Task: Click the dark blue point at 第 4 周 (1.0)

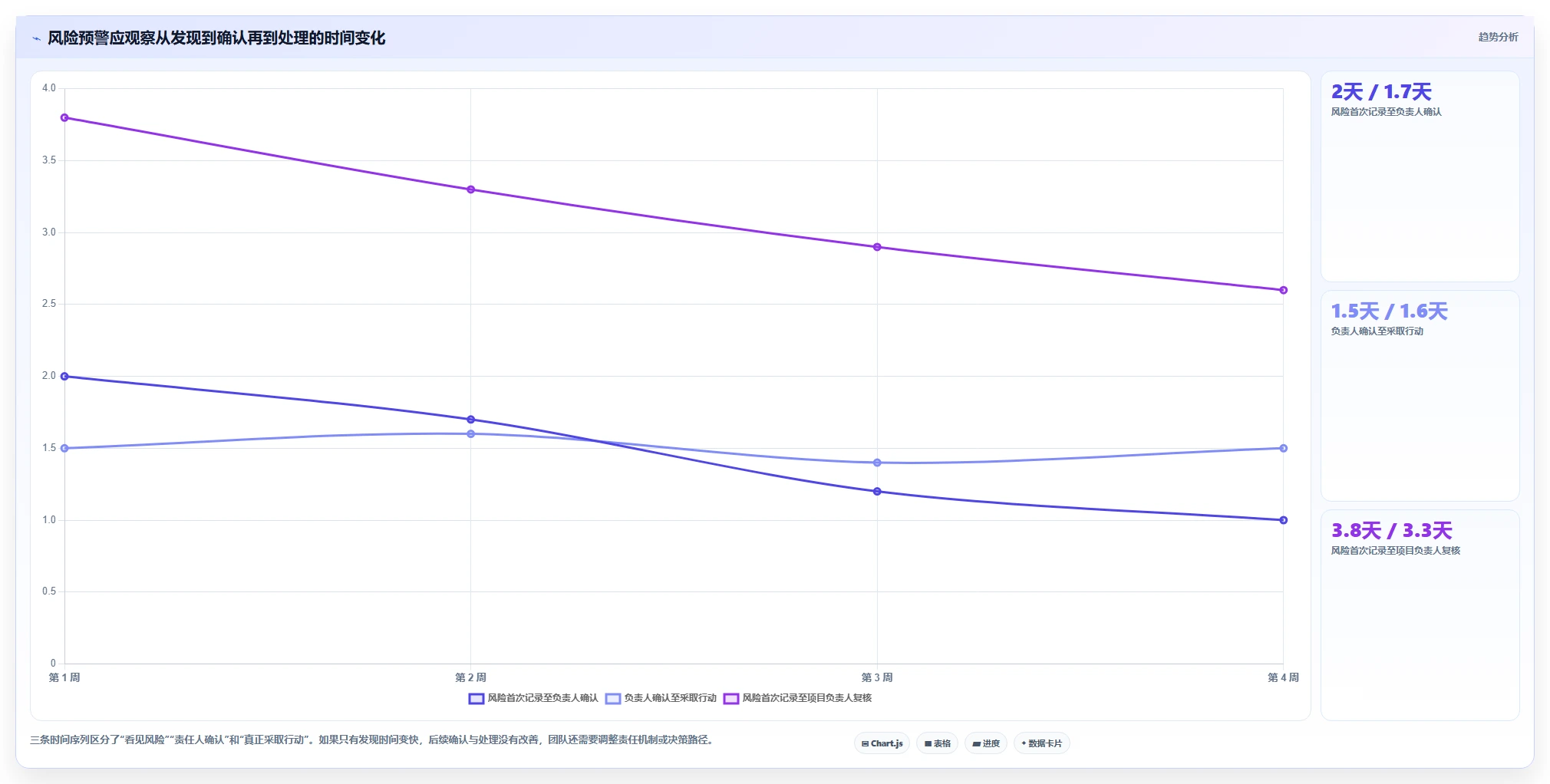Action: (1284, 520)
